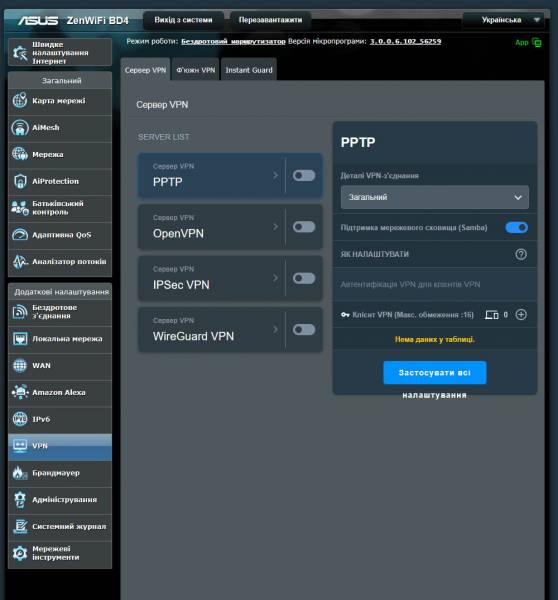Expand WireGuard VPN server with its chevron

[275, 329]
